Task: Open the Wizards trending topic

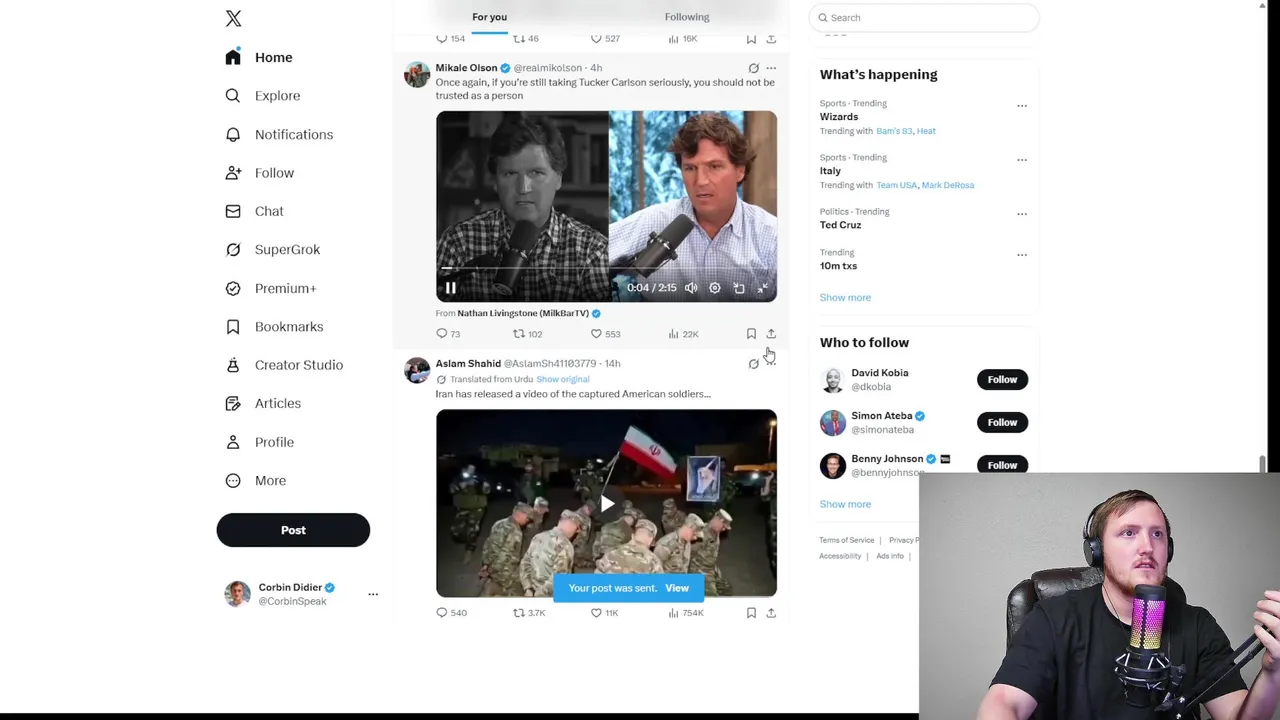Action: (839, 117)
